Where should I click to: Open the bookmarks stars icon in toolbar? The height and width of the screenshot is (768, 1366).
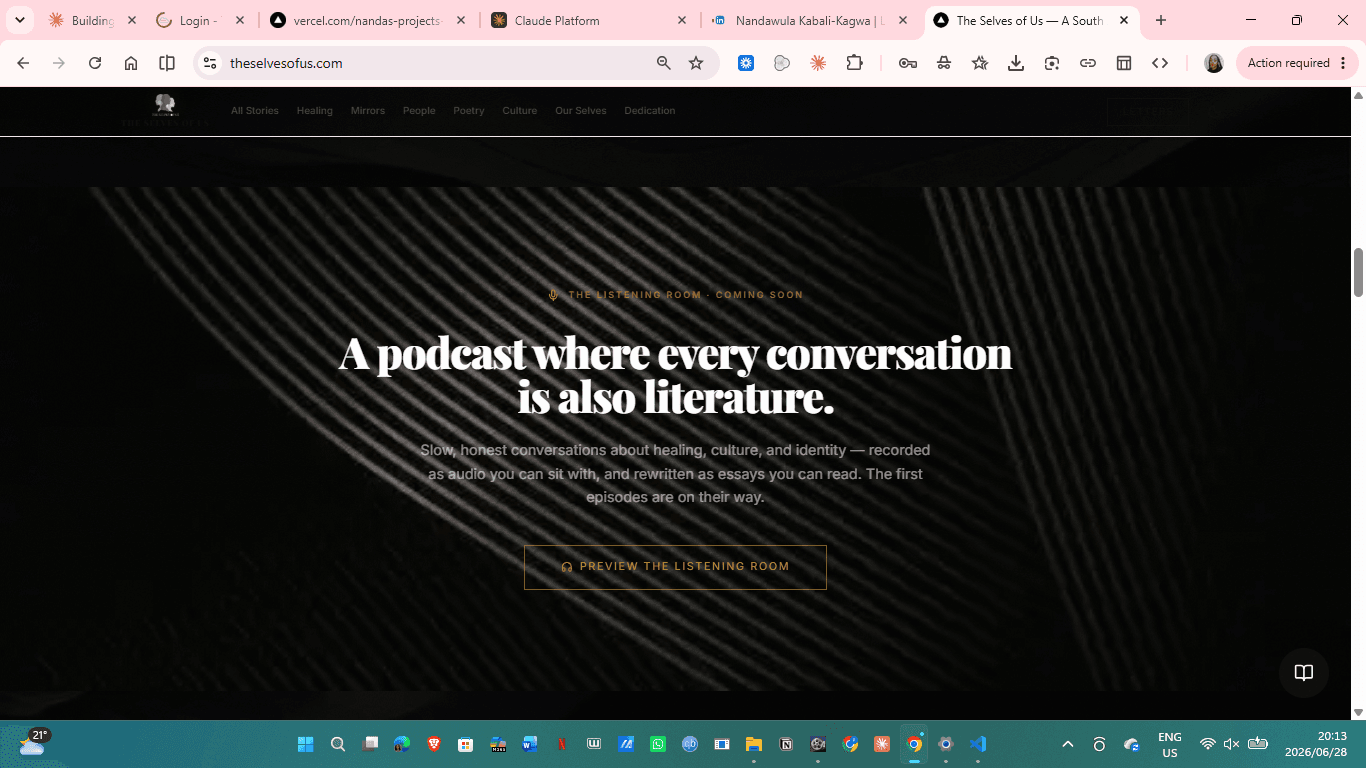980,63
